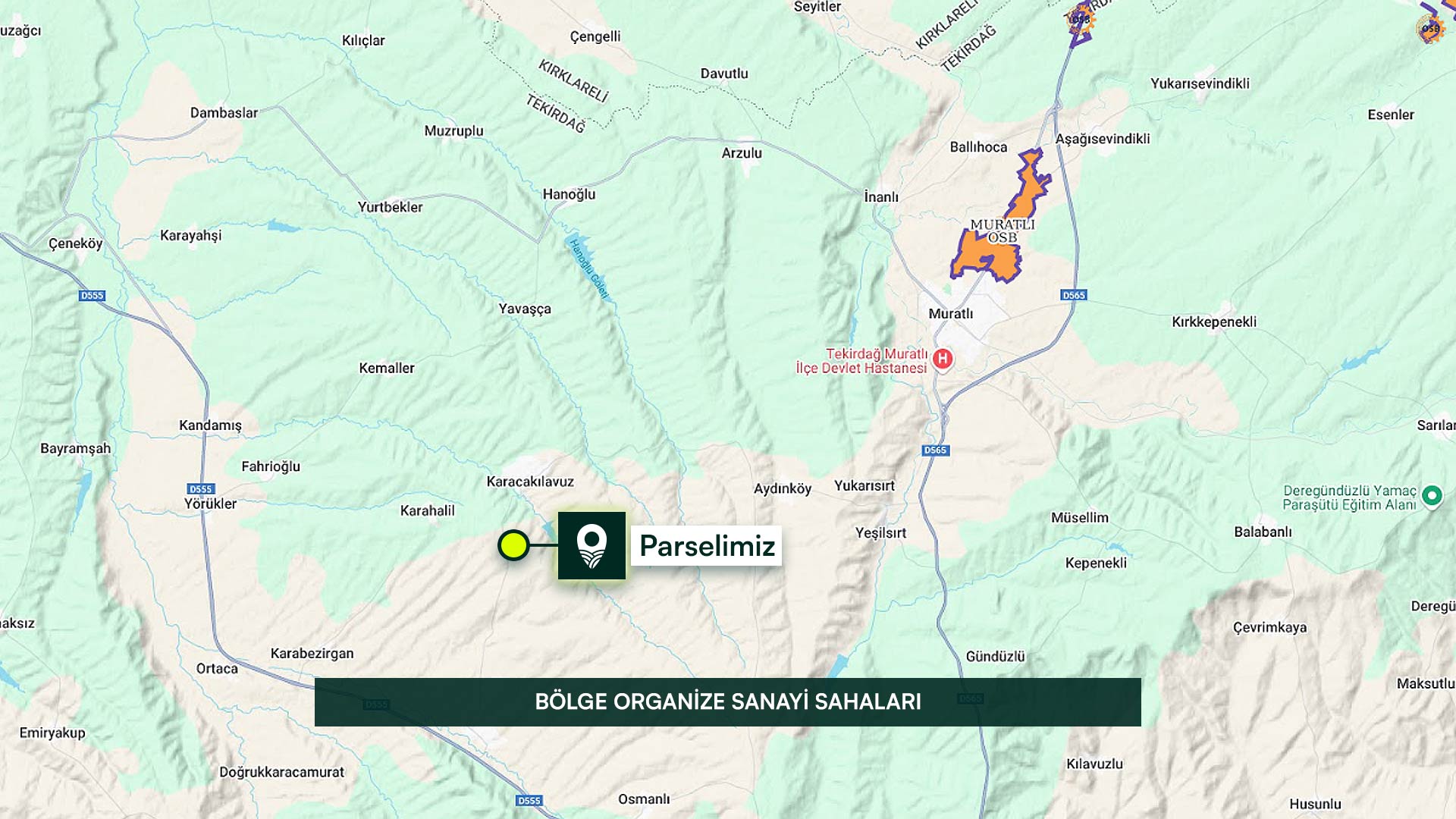Image resolution: width=1456 pixels, height=819 pixels.
Task: Click the Muratlı town label
Action: point(950,314)
